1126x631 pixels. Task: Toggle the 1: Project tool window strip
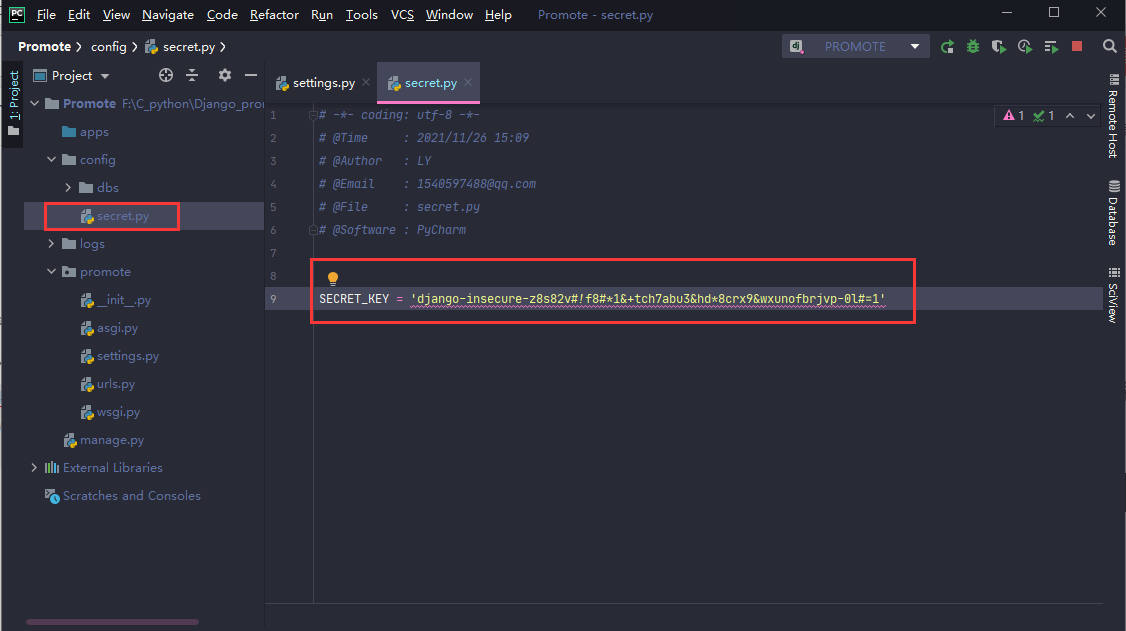click(x=13, y=103)
